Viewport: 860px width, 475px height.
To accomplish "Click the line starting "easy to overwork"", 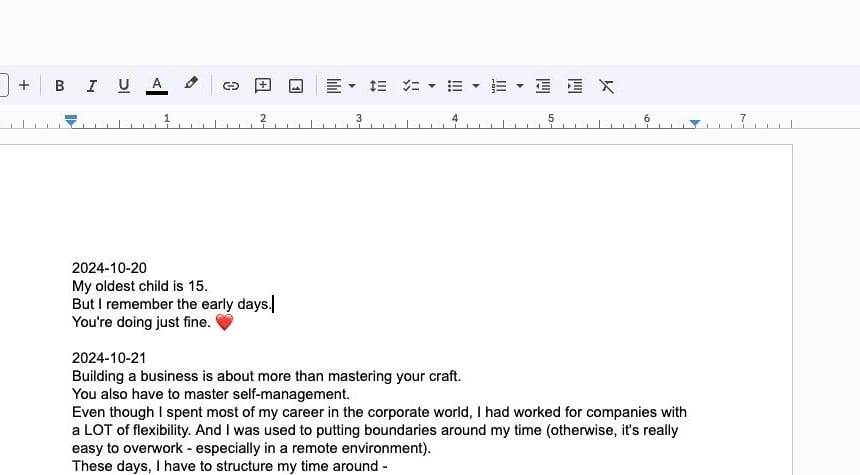I will tap(251, 449).
